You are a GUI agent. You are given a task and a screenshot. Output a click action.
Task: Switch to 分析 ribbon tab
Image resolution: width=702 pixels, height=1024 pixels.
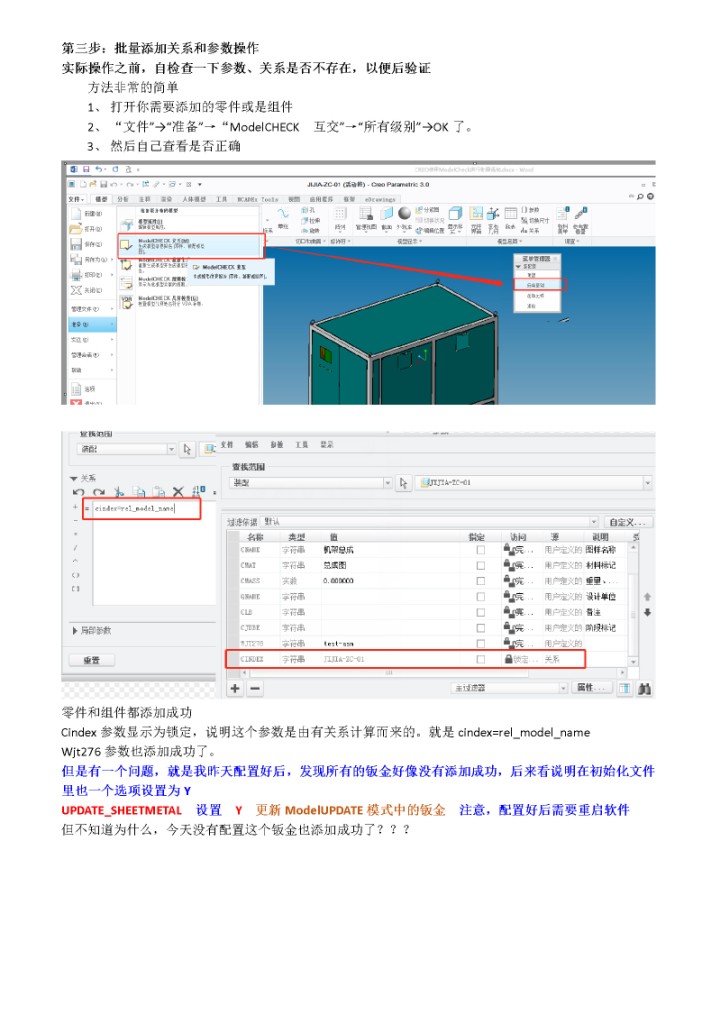(123, 199)
